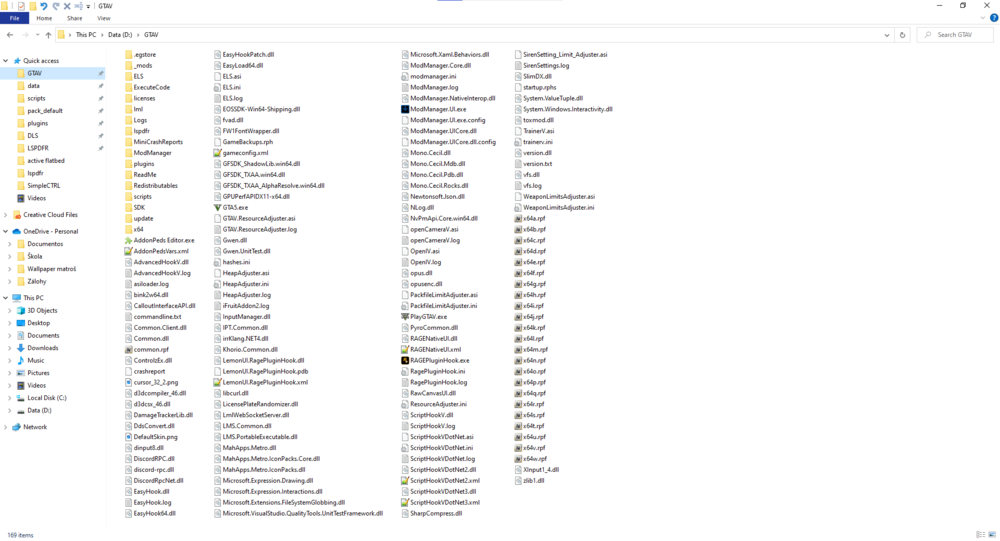Switch to the View ribbon tab
This screenshot has height=541, width=1000.
pyautogui.click(x=103, y=18)
